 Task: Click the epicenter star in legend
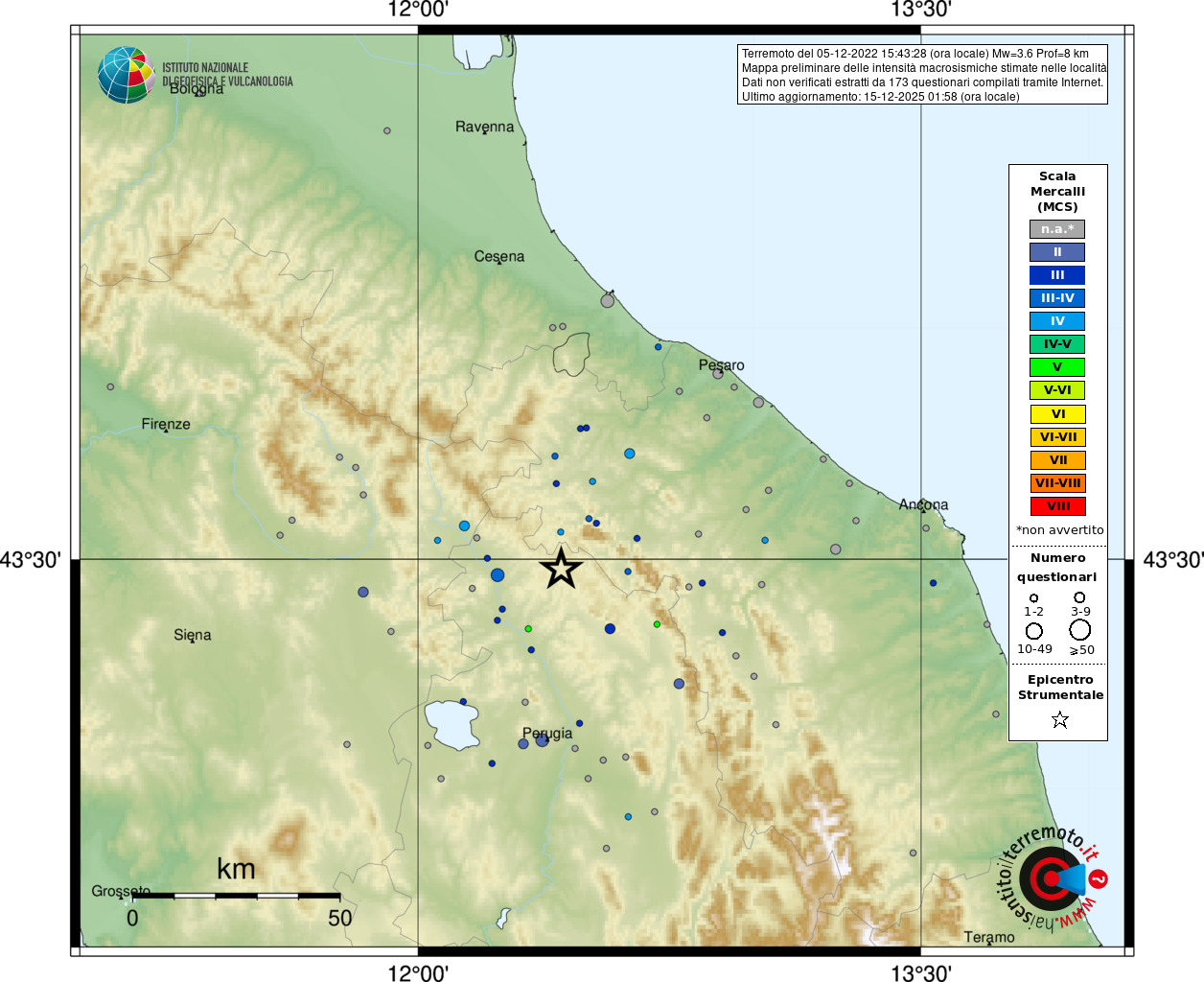coord(1059,719)
